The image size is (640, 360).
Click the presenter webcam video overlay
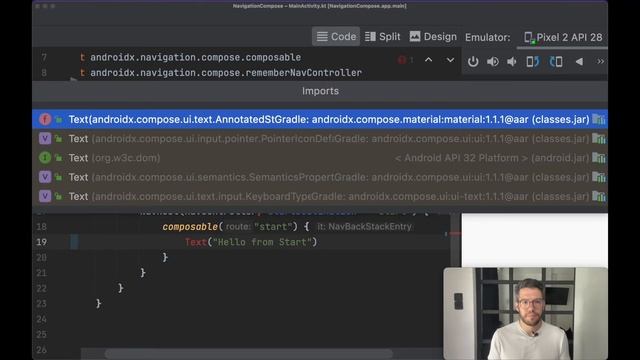click(526, 313)
